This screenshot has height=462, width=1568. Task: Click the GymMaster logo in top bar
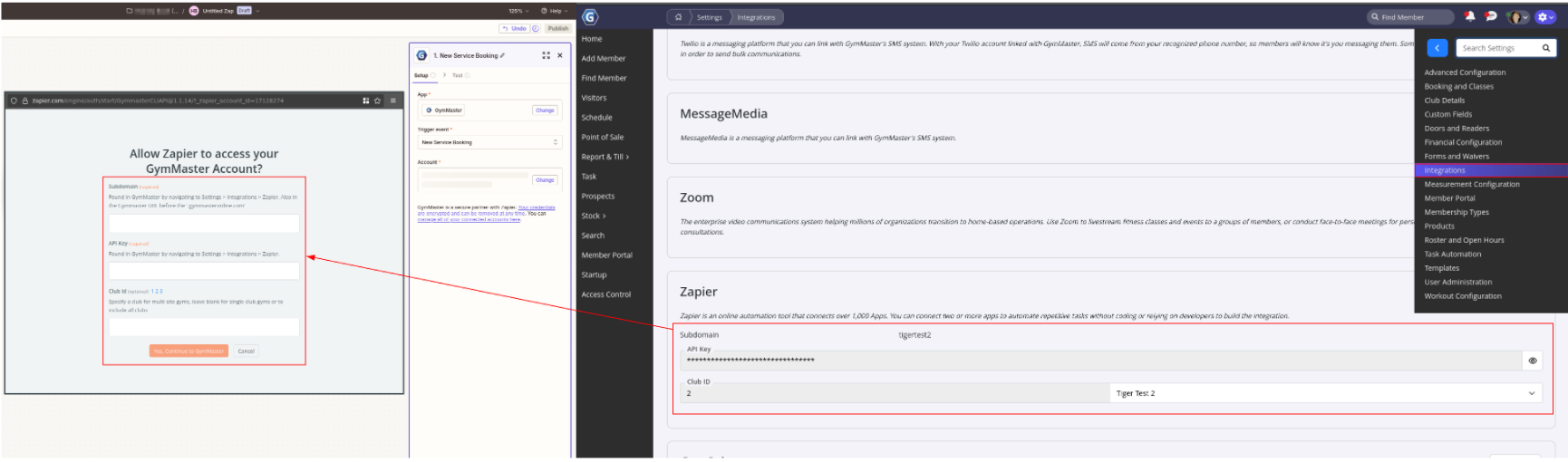590,17
